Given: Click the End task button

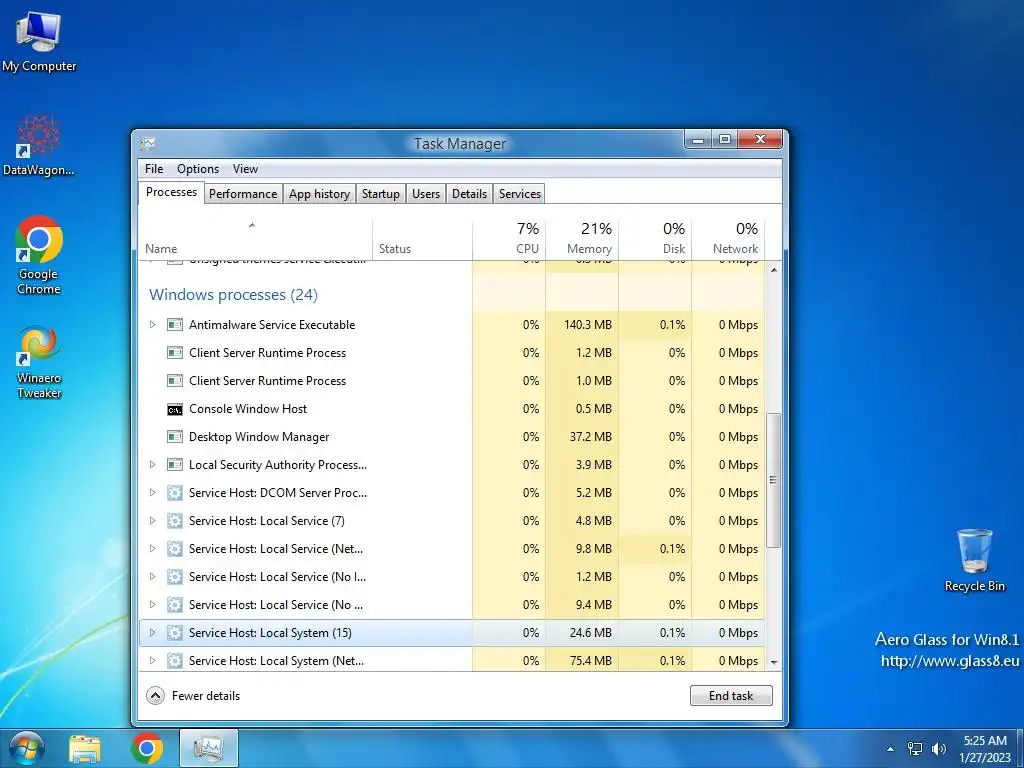Looking at the screenshot, I should click(731, 696).
